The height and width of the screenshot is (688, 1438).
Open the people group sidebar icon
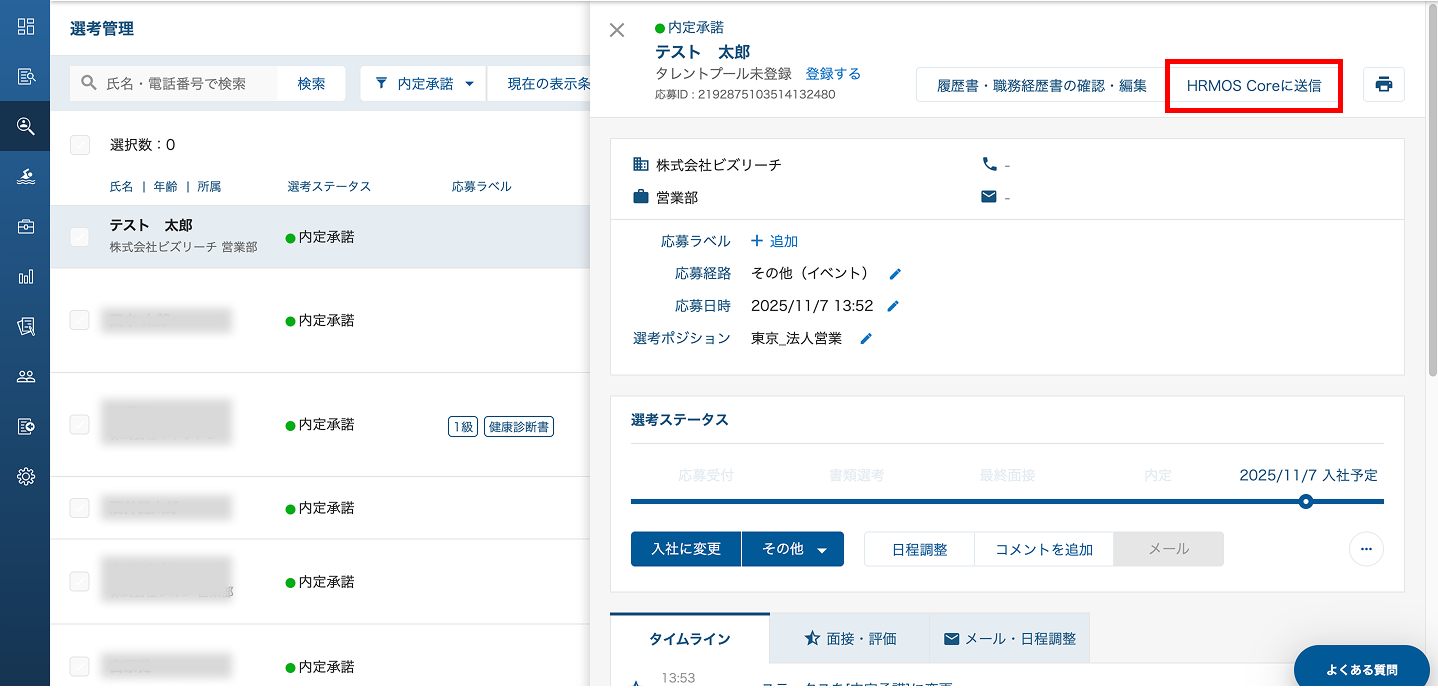[x=26, y=377]
